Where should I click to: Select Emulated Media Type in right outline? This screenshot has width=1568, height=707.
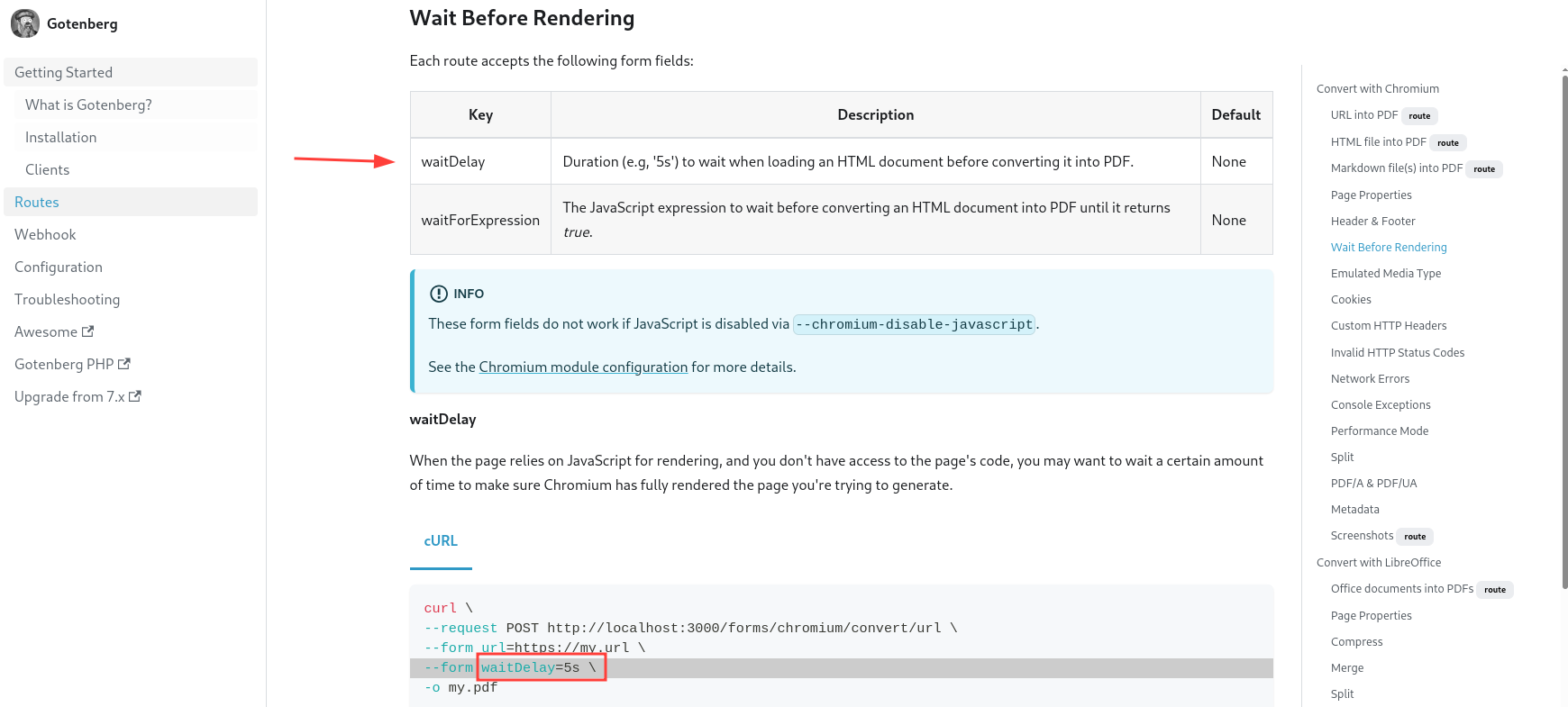coord(1385,274)
